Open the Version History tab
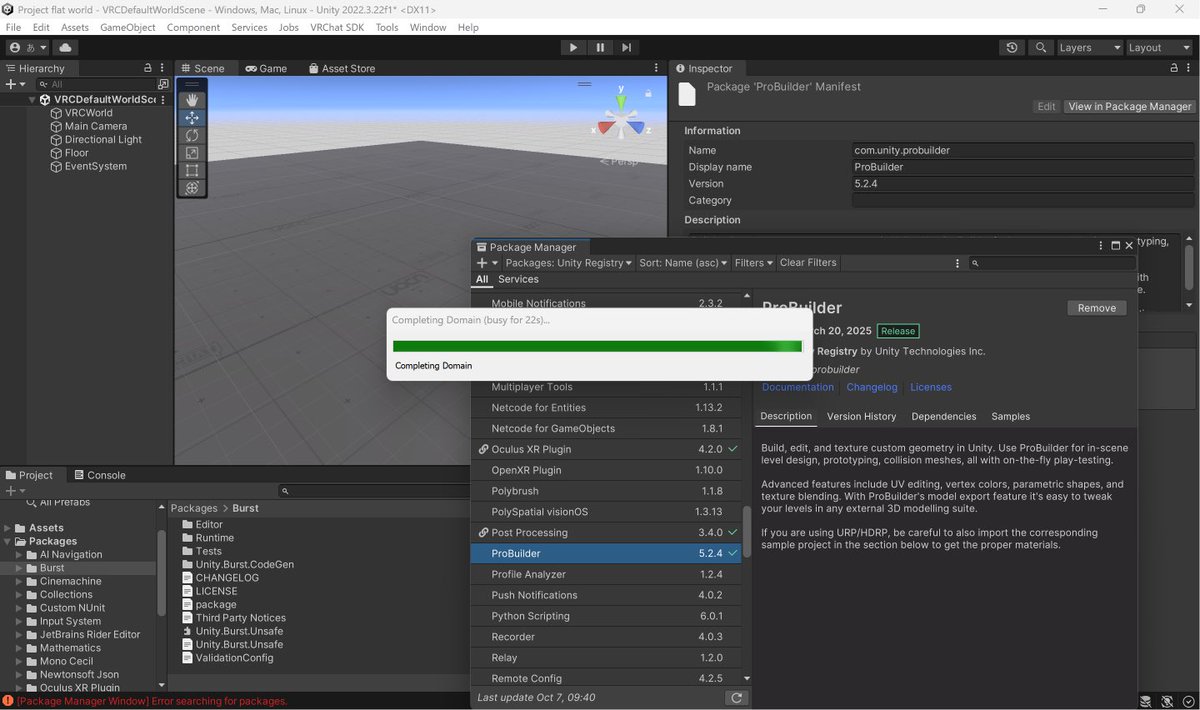The image size is (1200, 710). coord(861,416)
